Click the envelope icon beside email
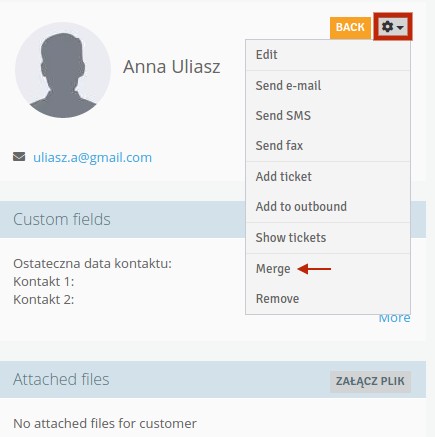This screenshot has height=437, width=435. point(19,156)
